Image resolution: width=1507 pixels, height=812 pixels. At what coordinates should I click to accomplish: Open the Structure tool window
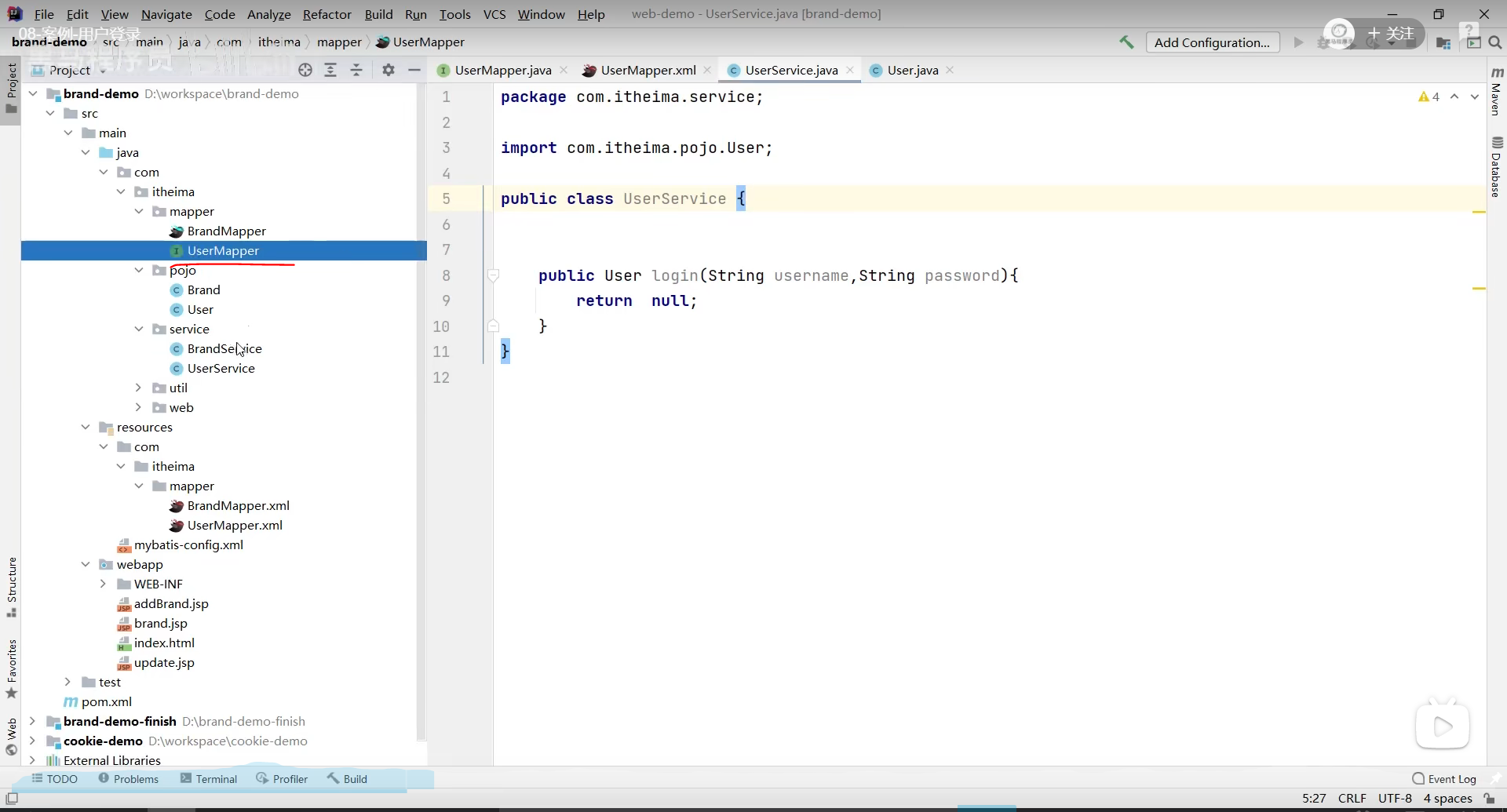(x=11, y=586)
